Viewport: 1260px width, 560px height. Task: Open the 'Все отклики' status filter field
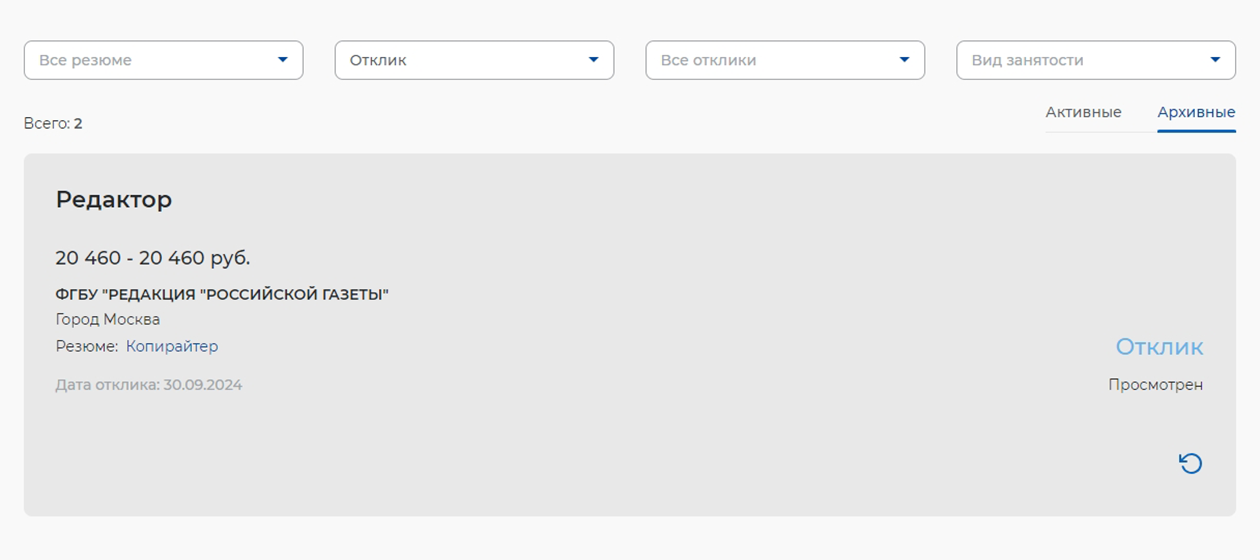point(785,60)
